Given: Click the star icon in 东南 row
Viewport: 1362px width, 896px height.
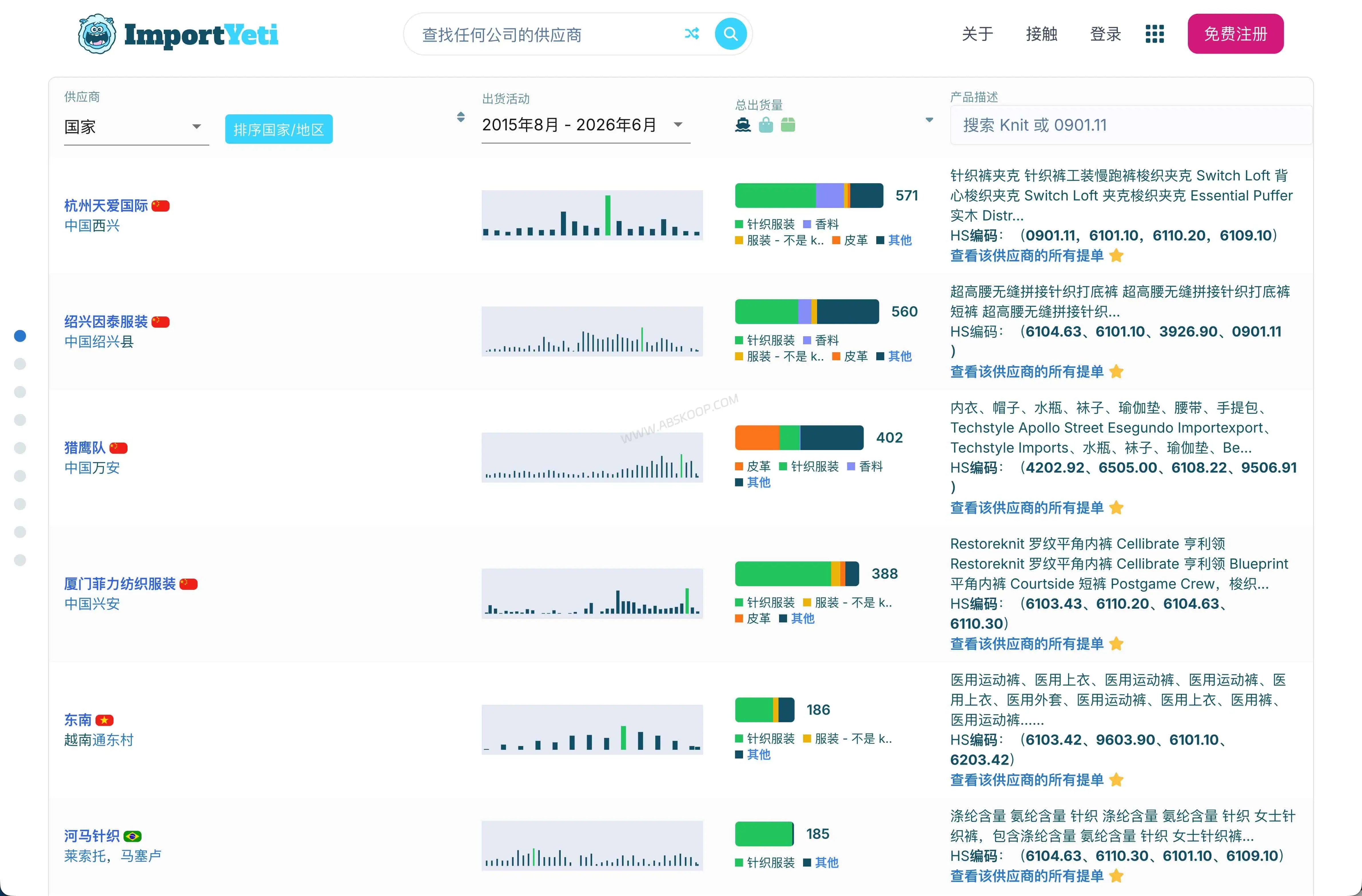Looking at the screenshot, I should point(1116,780).
